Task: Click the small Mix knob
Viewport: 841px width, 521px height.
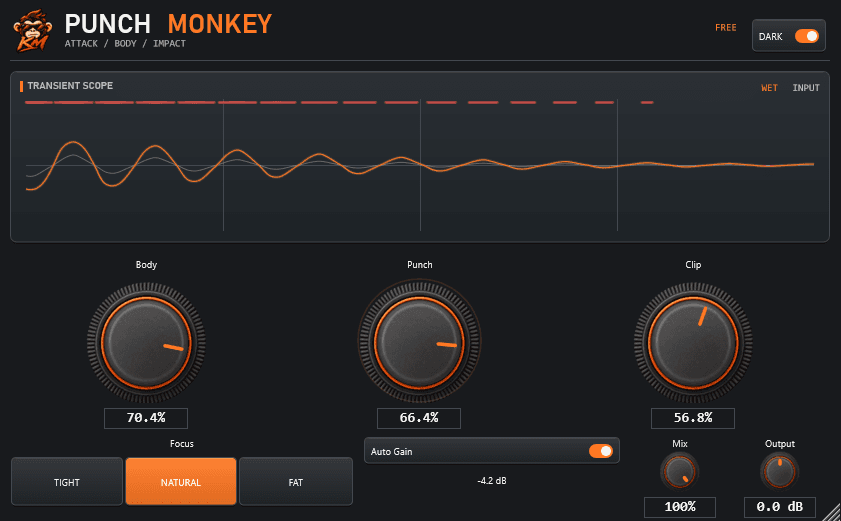Action: (680, 472)
